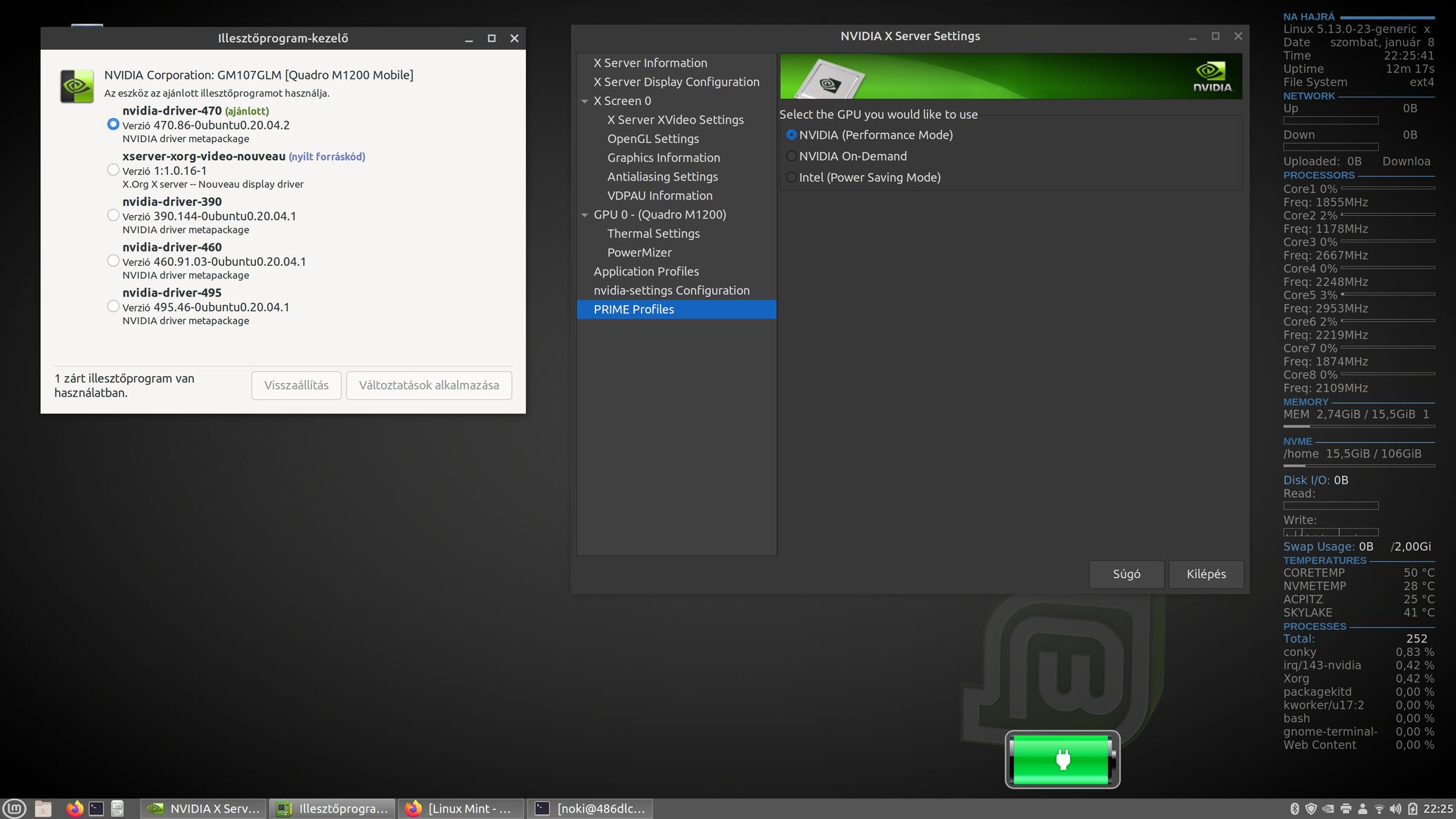
Task: Launch Firefox from the panel launcher
Action: pos(74,808)
